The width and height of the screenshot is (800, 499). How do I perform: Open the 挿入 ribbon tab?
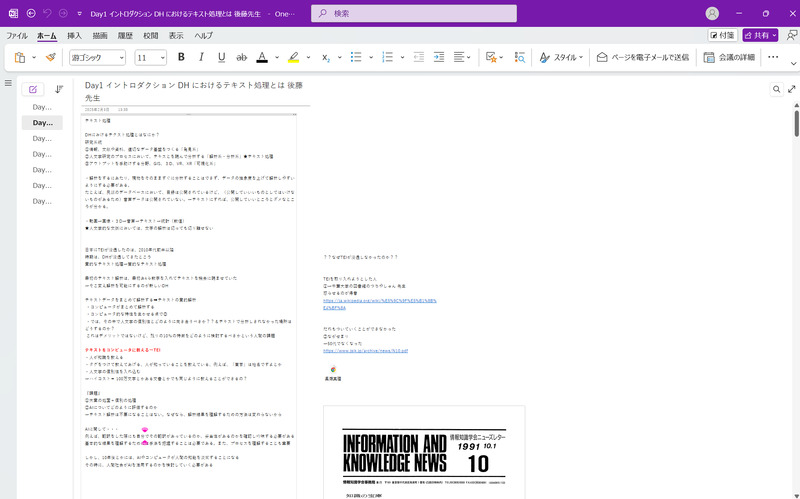coord(74,35)
